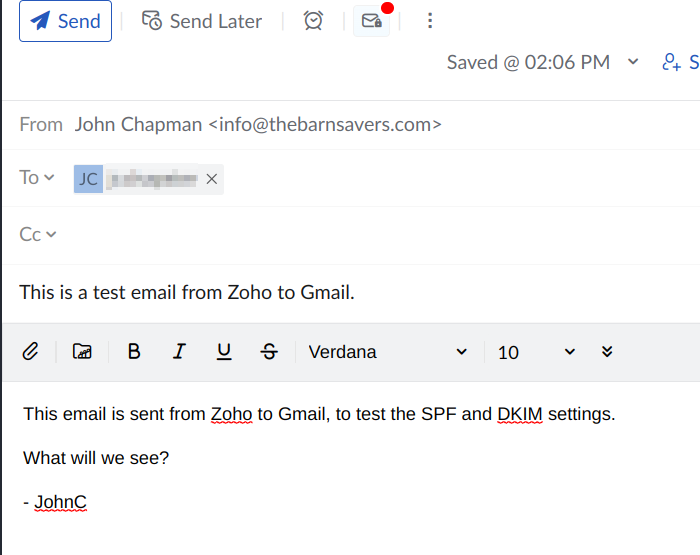
Task: Expand more formatting options double chevron
Action: coord(607,352)
